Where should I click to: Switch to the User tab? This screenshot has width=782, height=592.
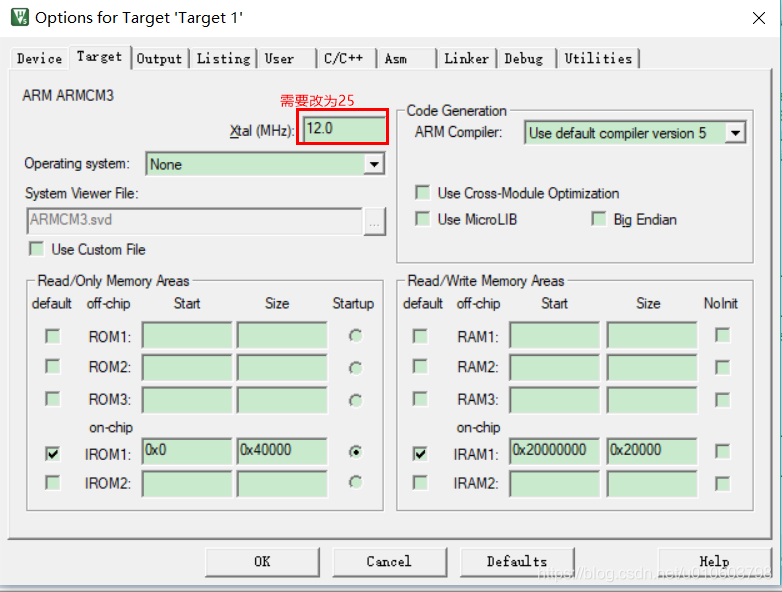(x=287, y=58)
